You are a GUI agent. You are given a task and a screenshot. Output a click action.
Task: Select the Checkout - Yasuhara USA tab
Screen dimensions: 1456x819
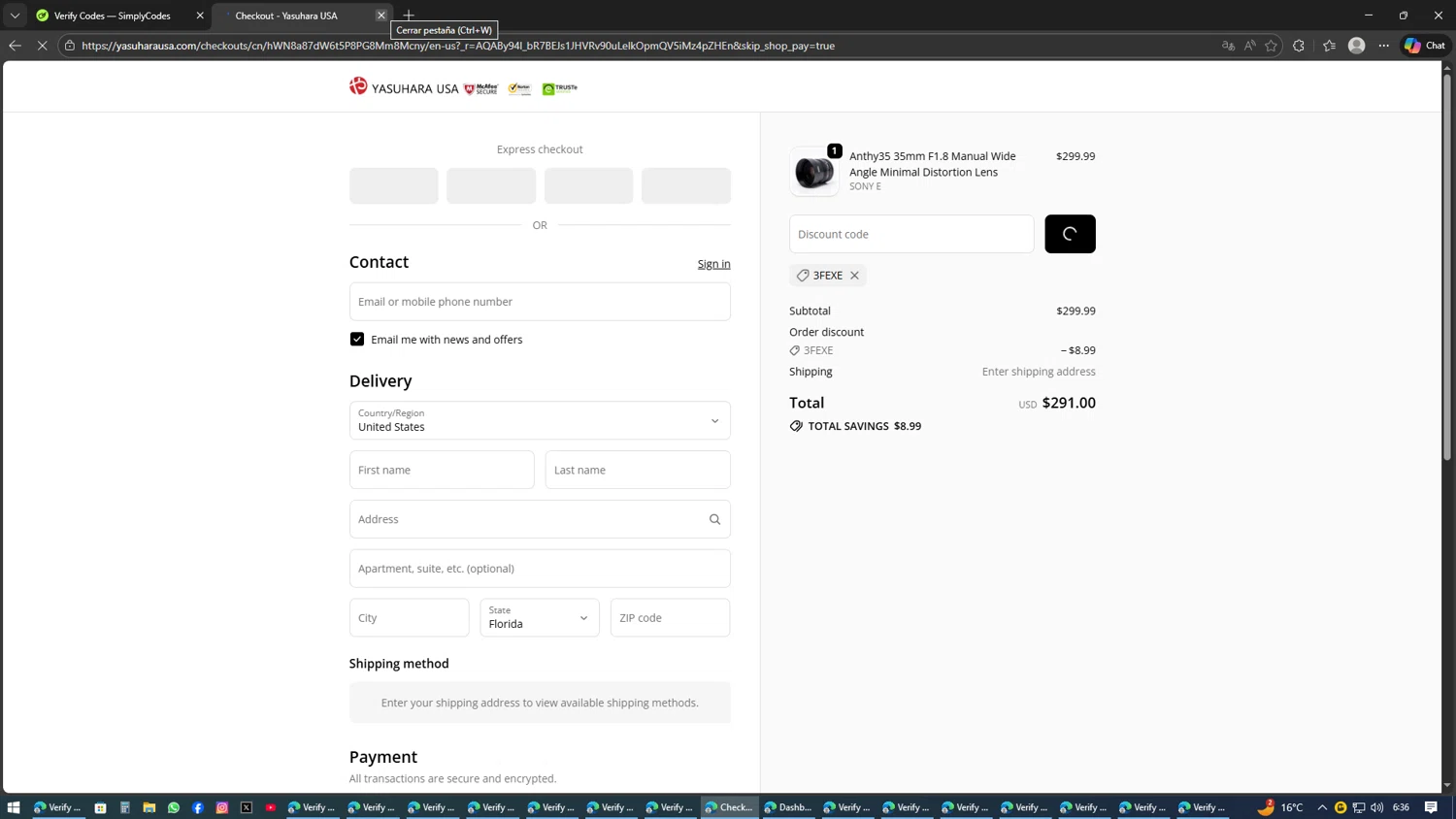(286, 16)
